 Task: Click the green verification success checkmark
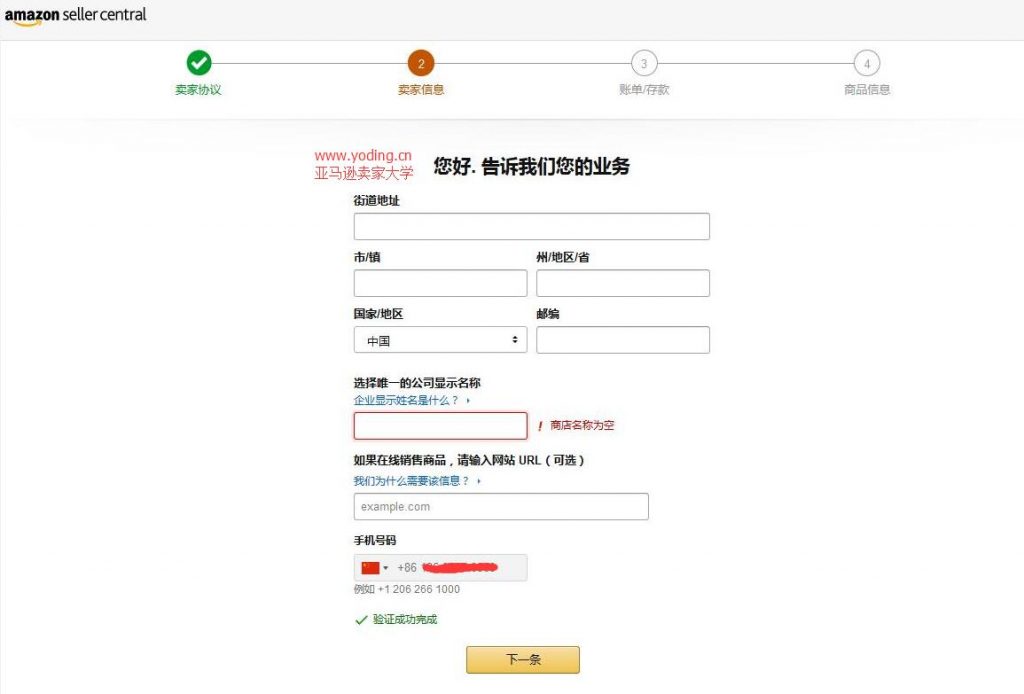point(361,620)
